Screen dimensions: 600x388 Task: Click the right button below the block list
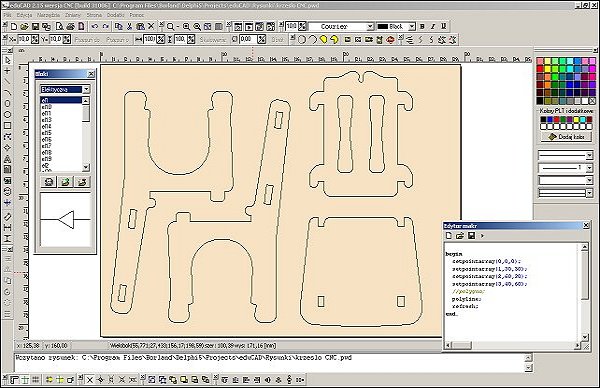click(x=82, y=182)
